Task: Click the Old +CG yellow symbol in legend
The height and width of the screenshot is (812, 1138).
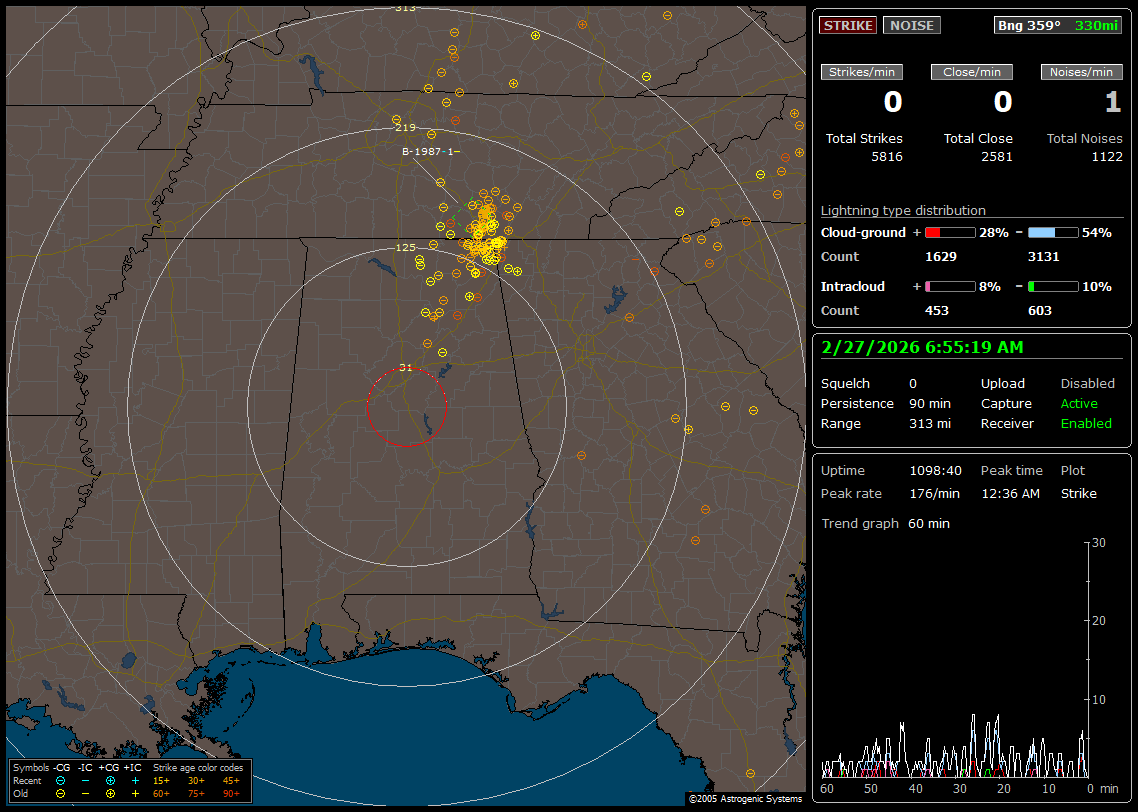Action: [111, 793]
